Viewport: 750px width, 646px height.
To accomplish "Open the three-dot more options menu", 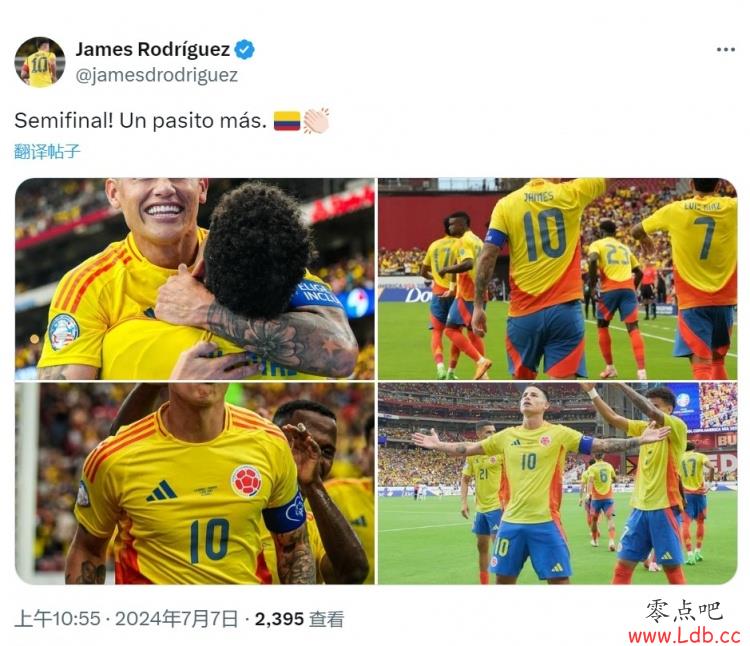I will click(726, 50).
